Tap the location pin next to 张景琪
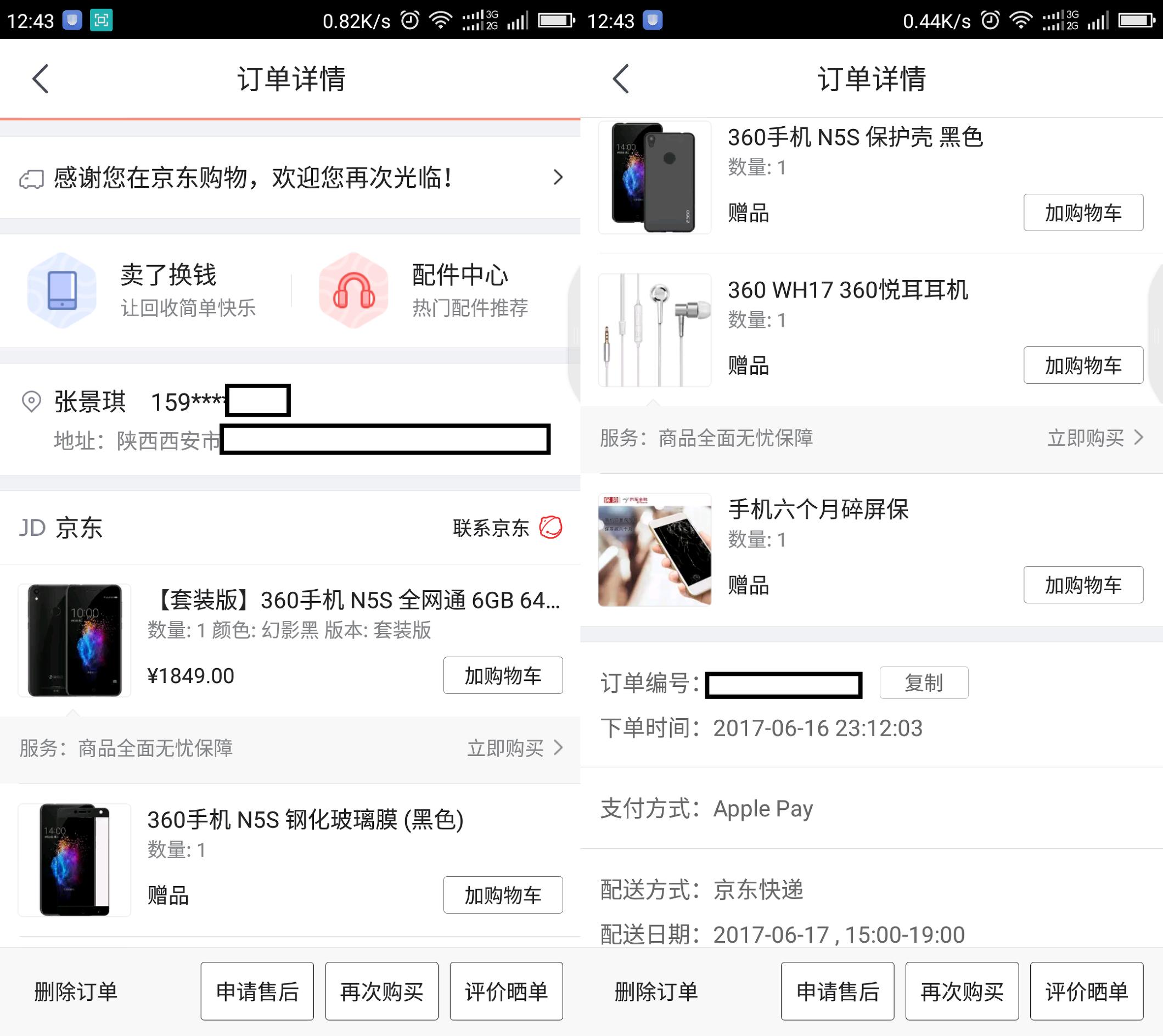 pyautogui.click(x=31, y=401)
